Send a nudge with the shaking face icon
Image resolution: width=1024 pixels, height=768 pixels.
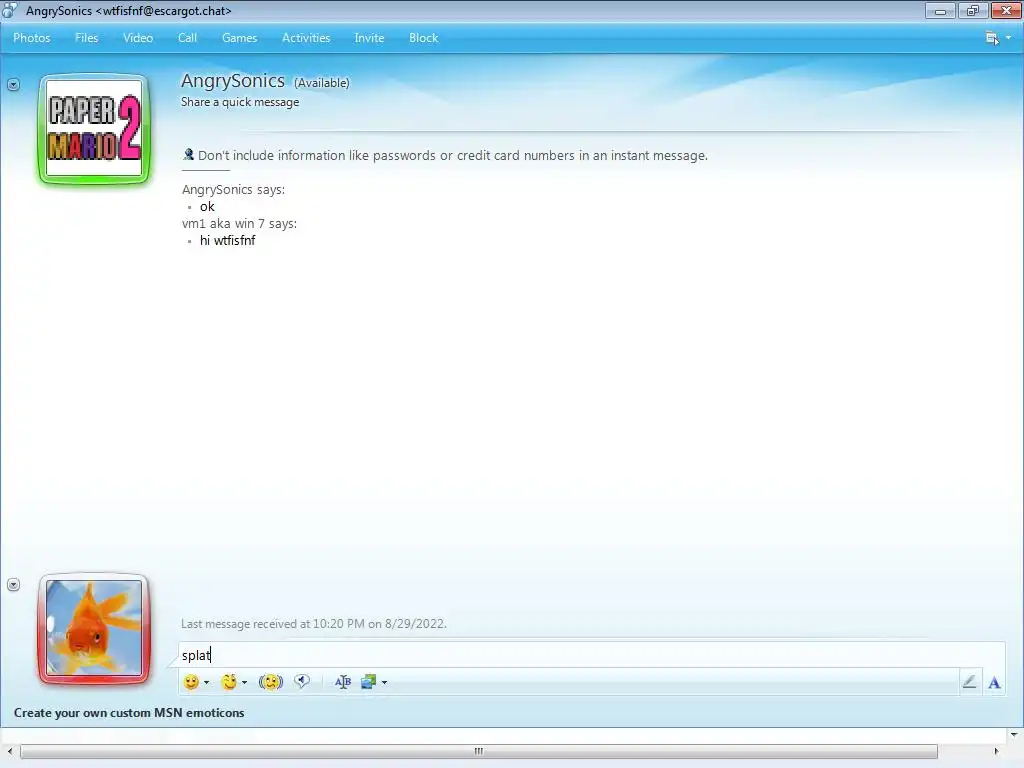click(270, 682)
